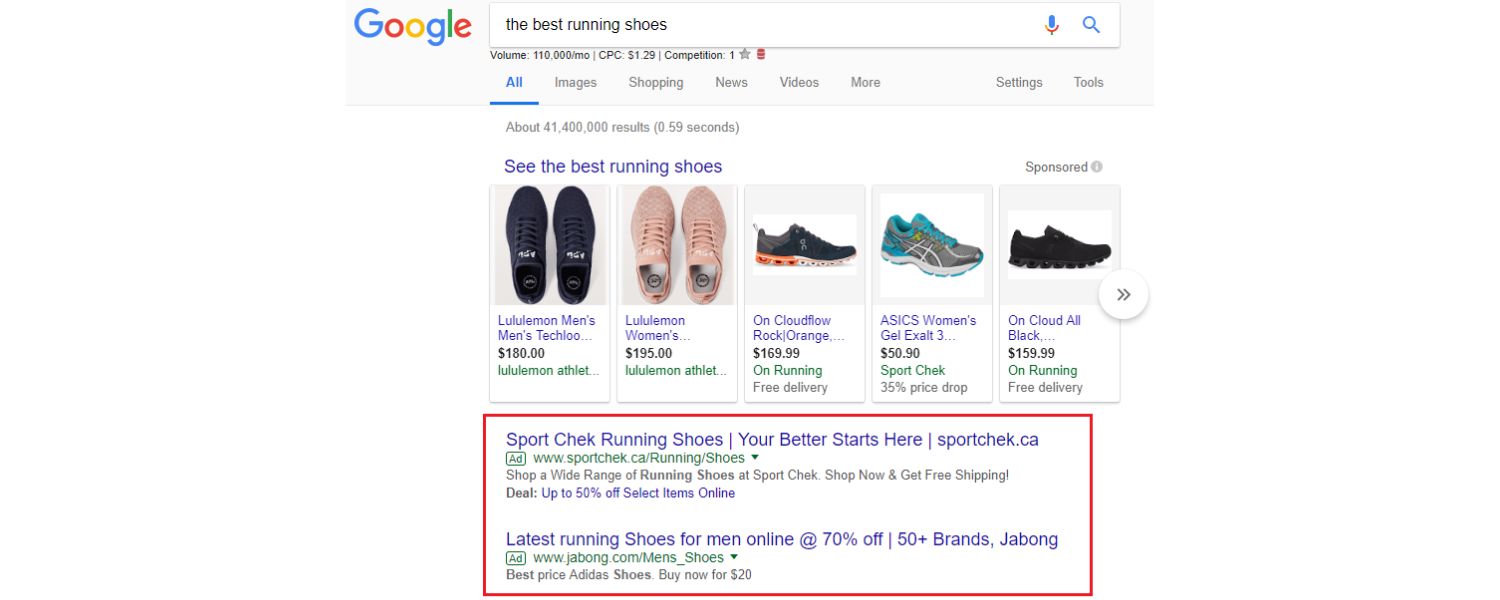The height and width of the screenshot is (600, 1500).
Task: Click the microphone voice search icon
Action: (x=1051, y=25)
